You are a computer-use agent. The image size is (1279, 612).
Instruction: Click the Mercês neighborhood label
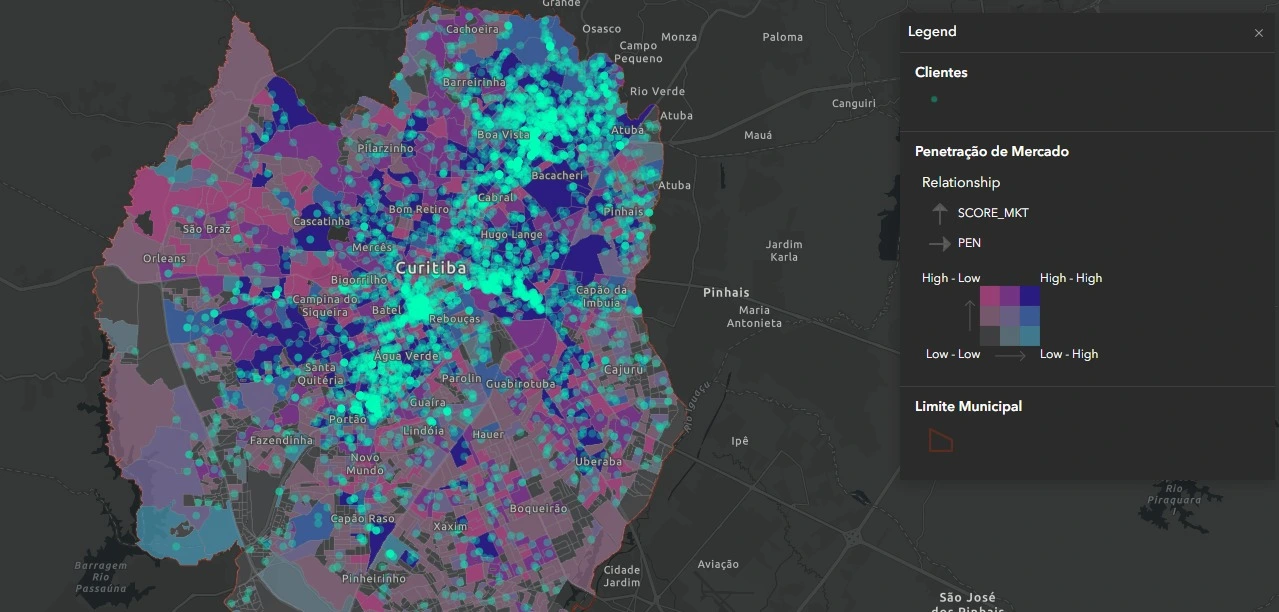372,247
